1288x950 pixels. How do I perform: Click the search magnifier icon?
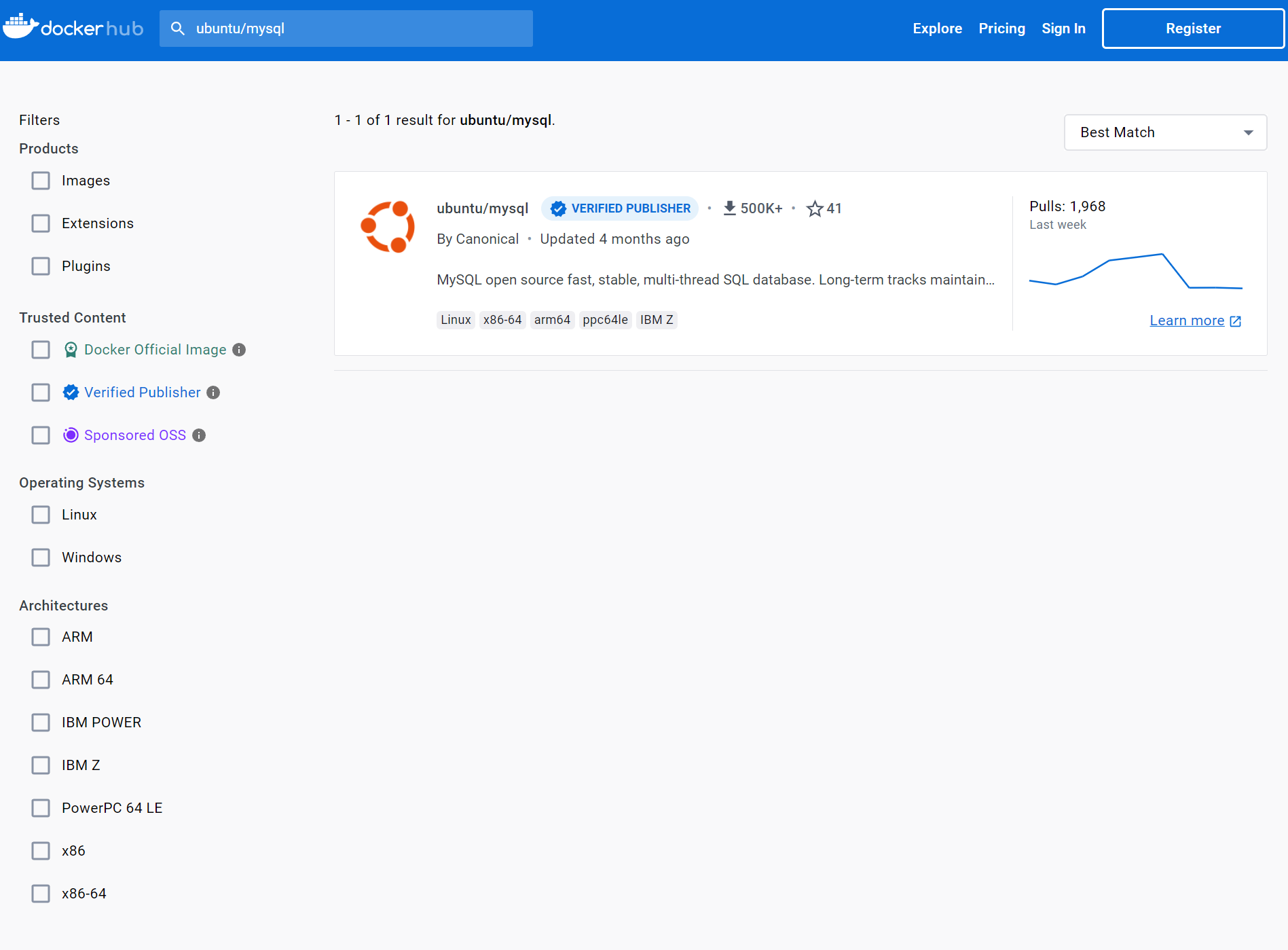tap(178, 29)
